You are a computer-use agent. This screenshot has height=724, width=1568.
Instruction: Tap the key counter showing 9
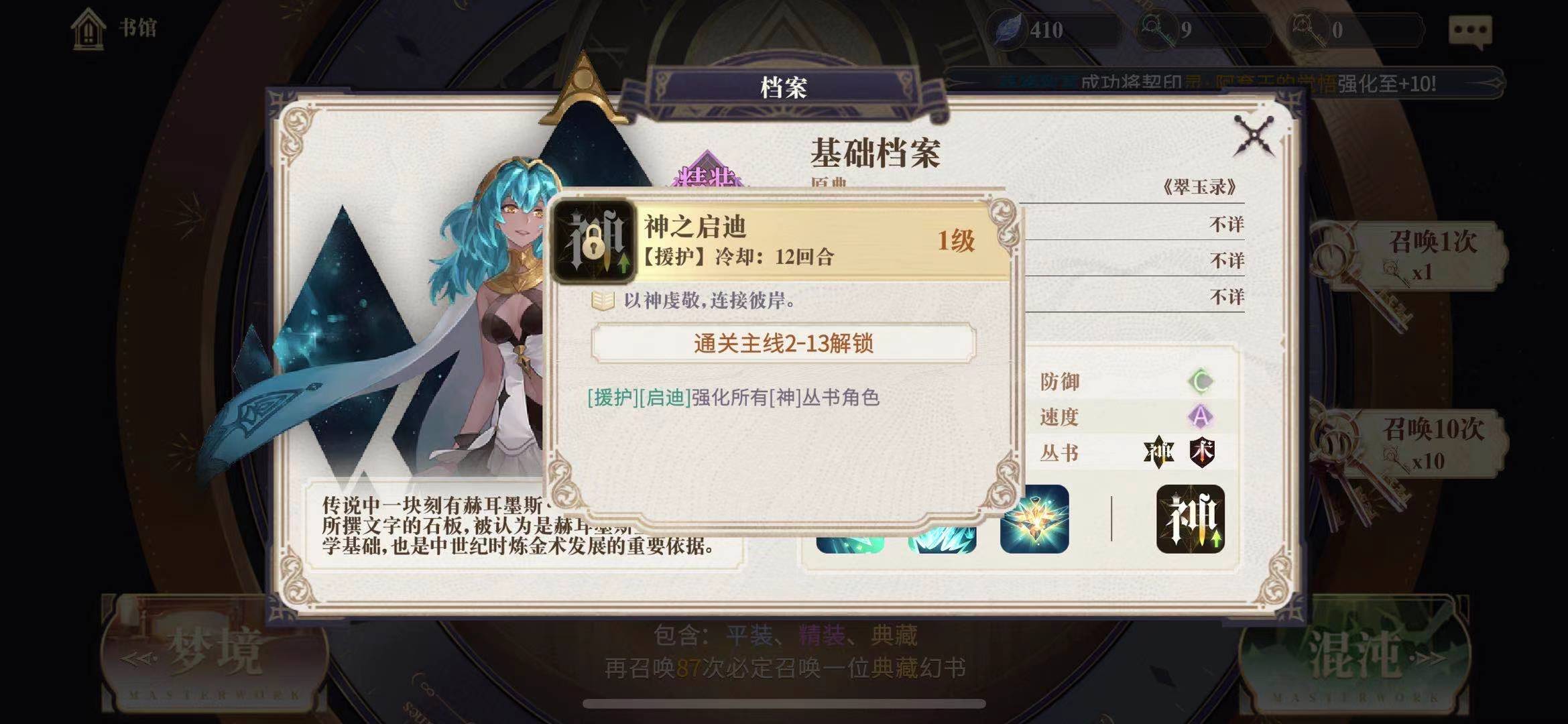click(x=1205, y=30)
